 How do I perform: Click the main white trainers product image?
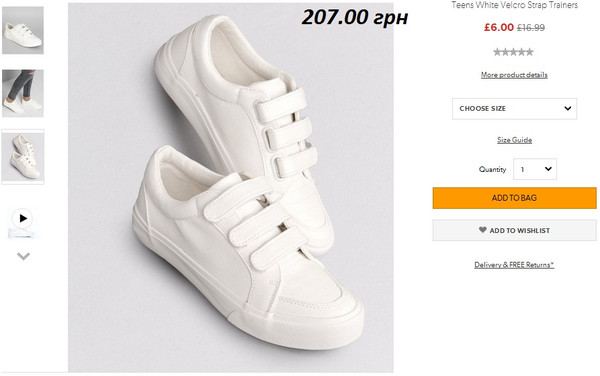(x=231, y=187)
